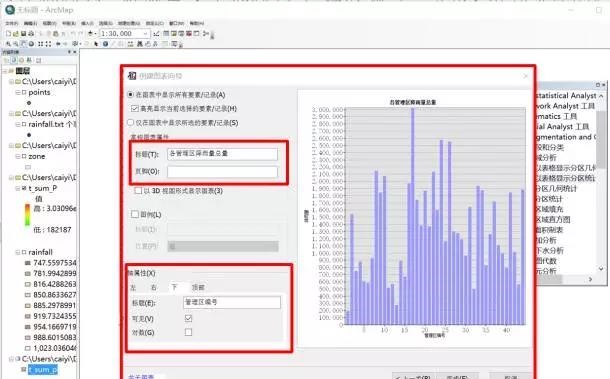Click the footer text input field

click(x=223, y=172)
